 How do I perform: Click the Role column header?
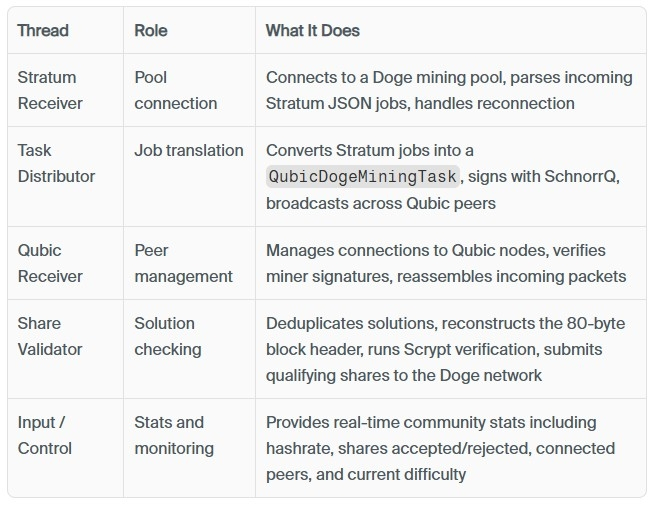(152, 30)
